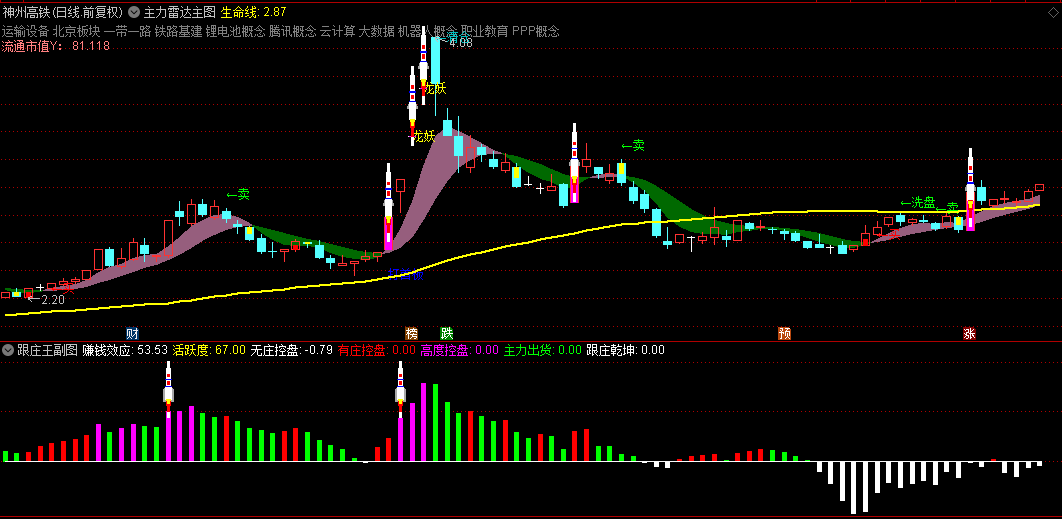
Task: Click the 4.08 high price marker
Action: click(461, 43)
